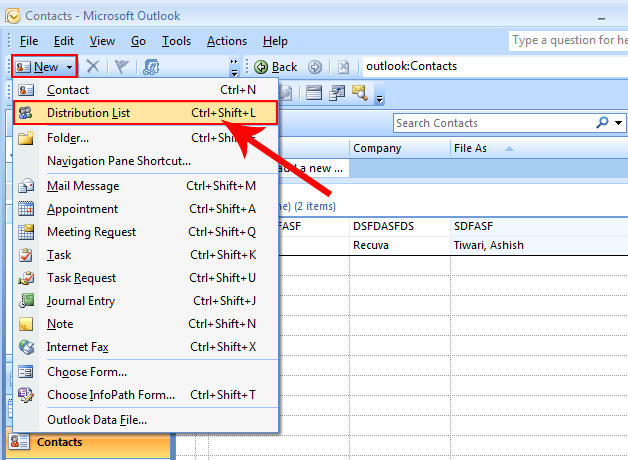The height and width of the screenshot is (460, 628).
Task: Click the New contact button
Action: (38, 66)
